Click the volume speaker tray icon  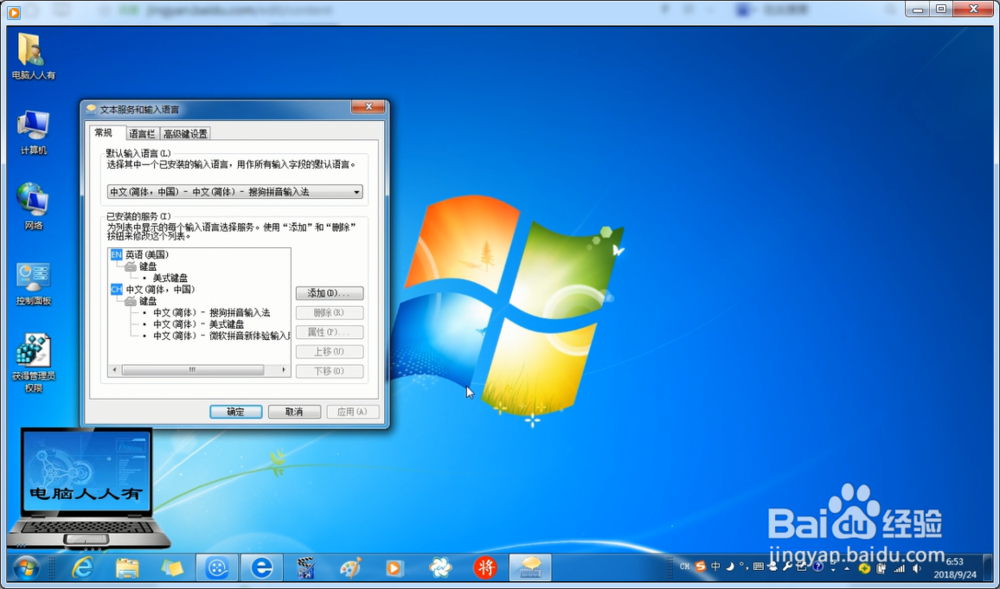(916, 569)
